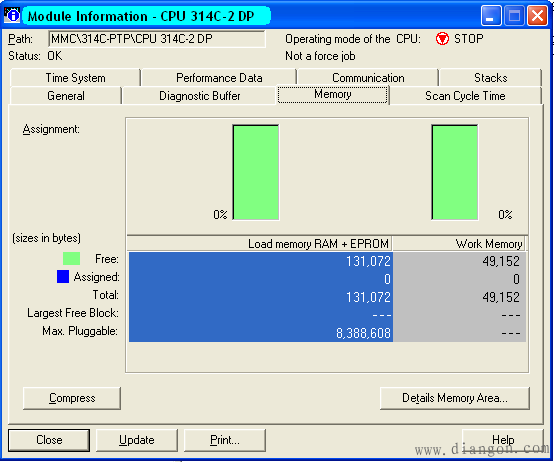This screenshot has width=555, height=463.
Task: Click the Compress button
Action: 72,398
